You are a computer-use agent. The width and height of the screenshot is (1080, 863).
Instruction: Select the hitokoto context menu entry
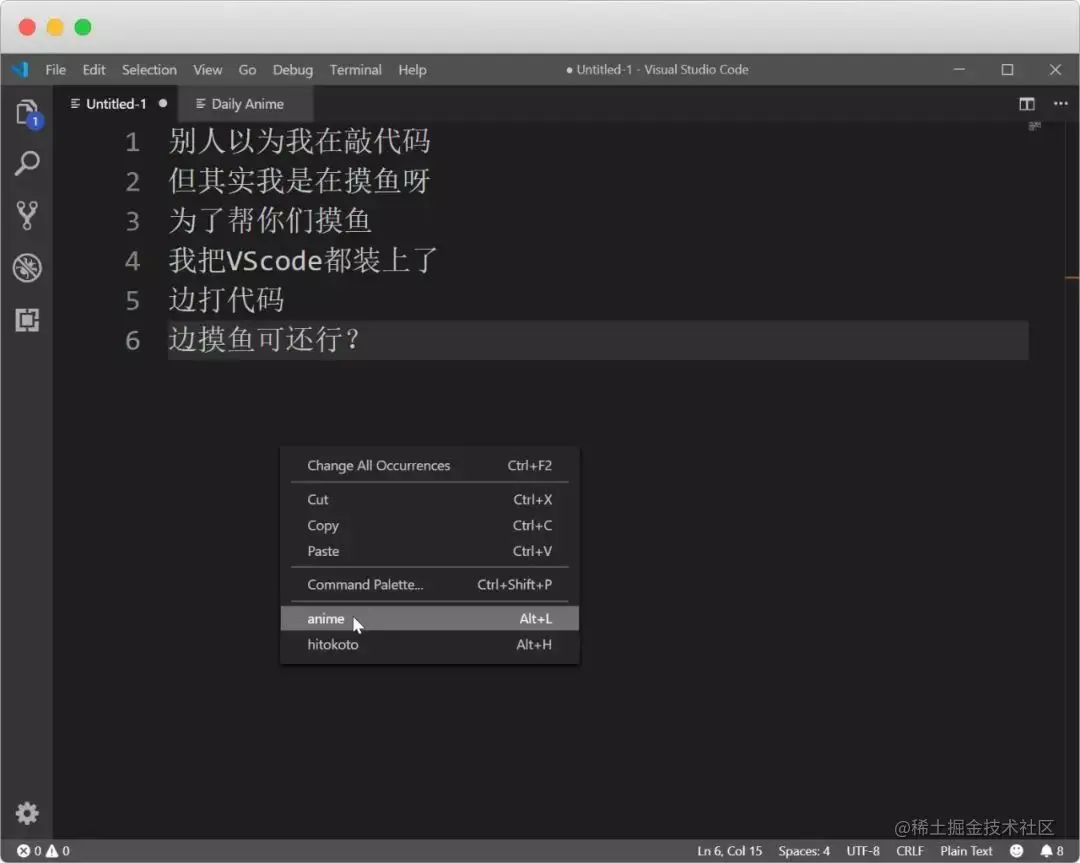tap(430, 645)
